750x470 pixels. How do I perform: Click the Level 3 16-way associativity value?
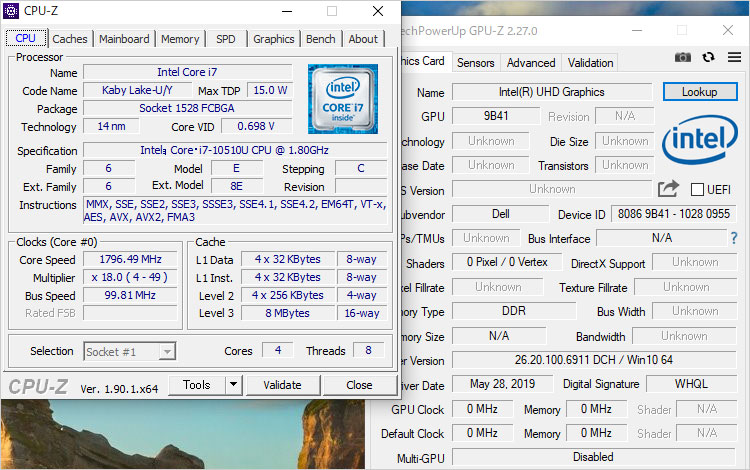(x=362, y=313)
